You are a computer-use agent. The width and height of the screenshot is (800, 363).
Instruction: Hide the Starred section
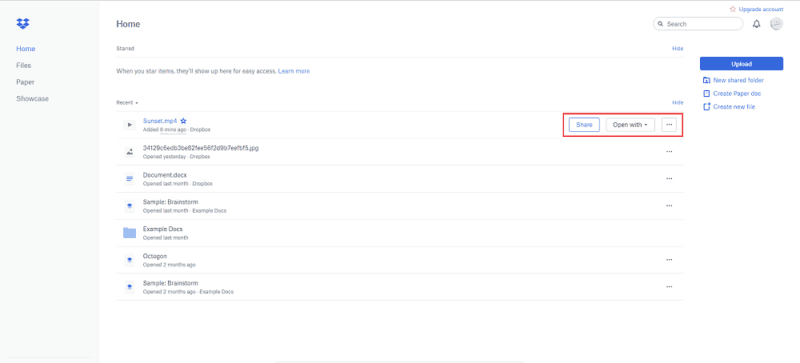678,49
